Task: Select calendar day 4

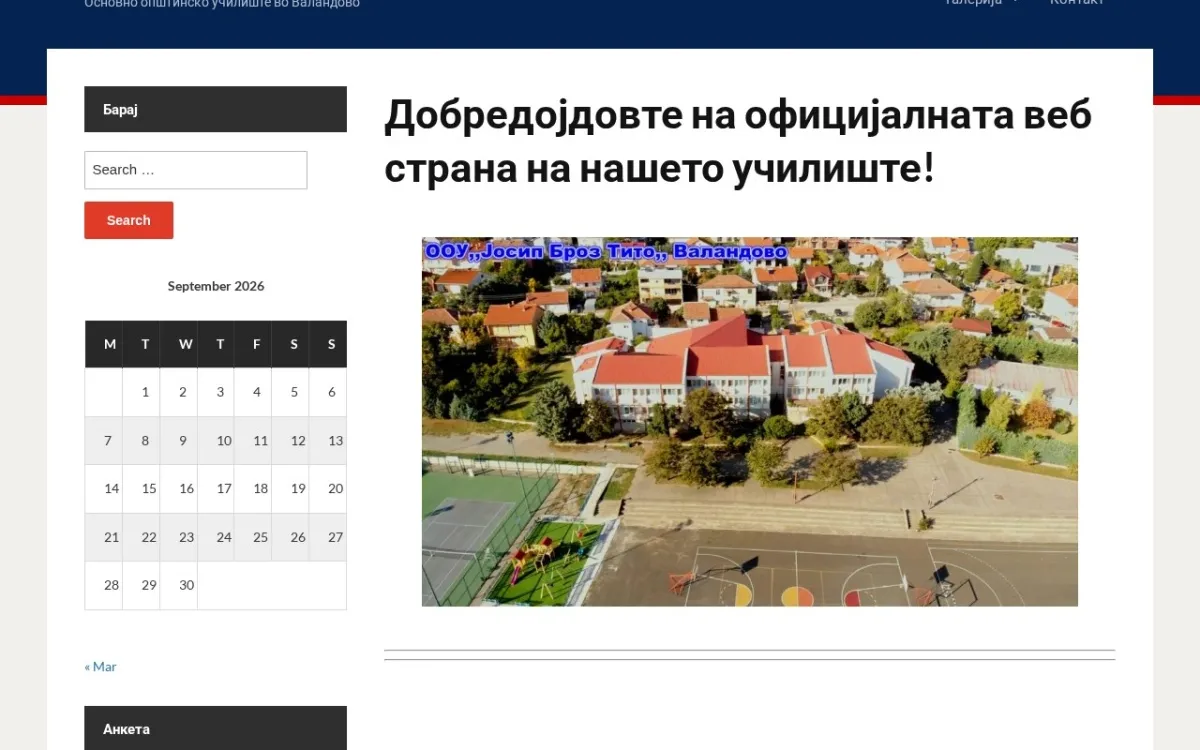Action: 253,392
